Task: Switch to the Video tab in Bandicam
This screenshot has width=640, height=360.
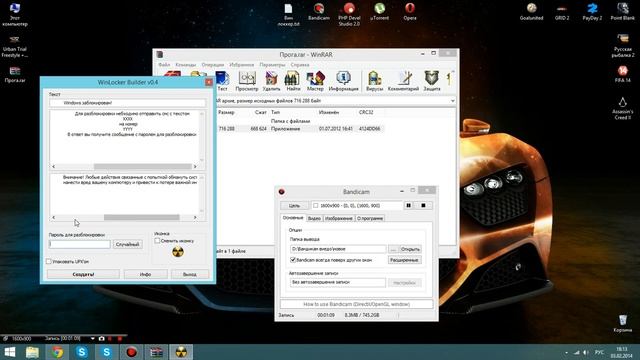Action: point(314,218)
